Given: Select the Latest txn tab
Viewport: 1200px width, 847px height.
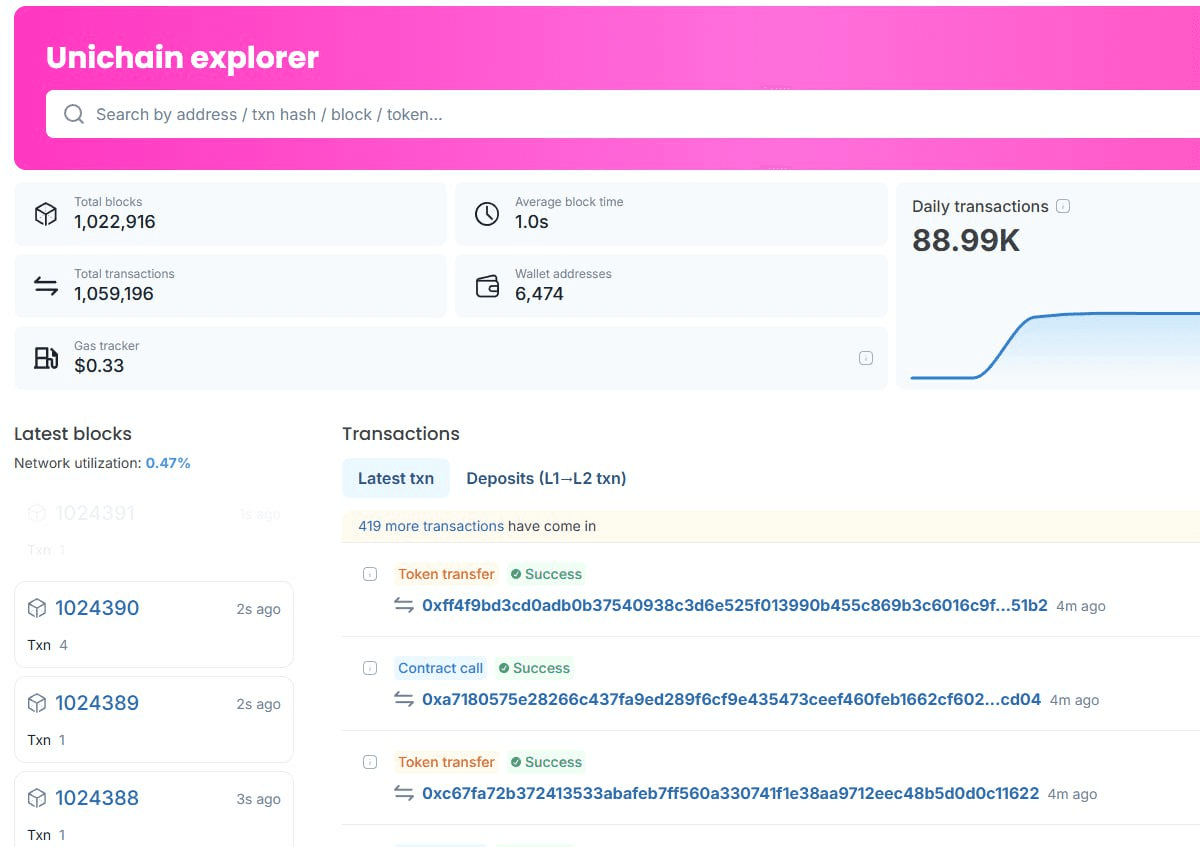Looking at the screenshot, I should tap(396, 478).
